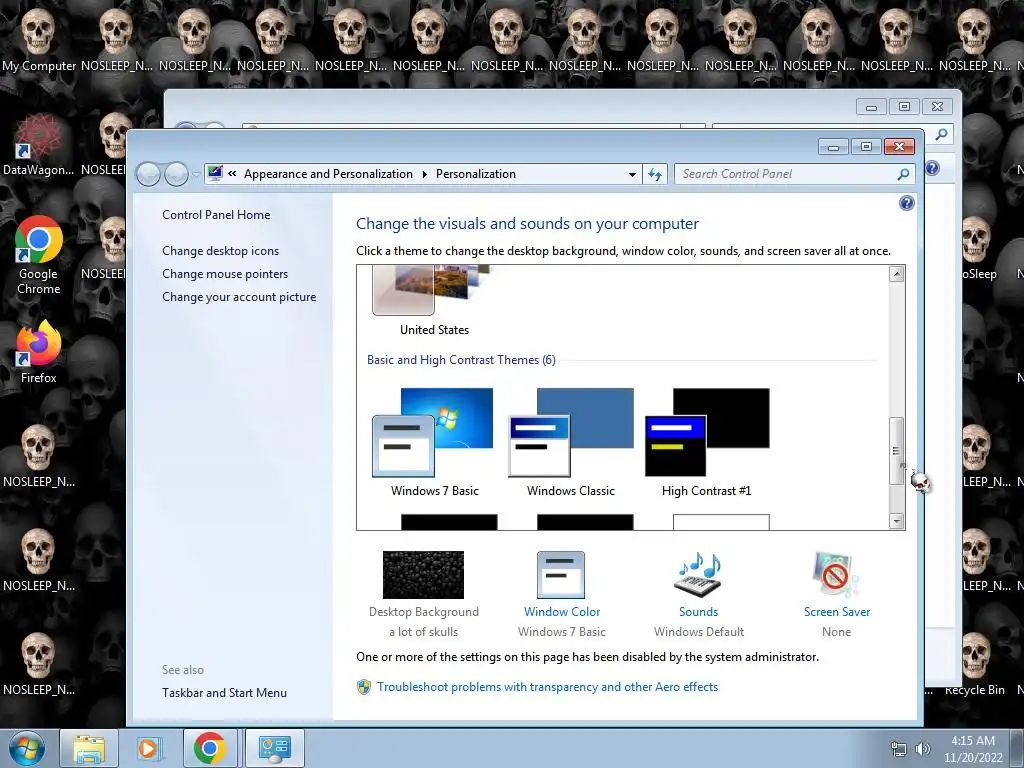The height and width of the screenshot is (768, 1024).
Task: Open Taskbar and Start Menu link
Action: [x=224, y=693]
